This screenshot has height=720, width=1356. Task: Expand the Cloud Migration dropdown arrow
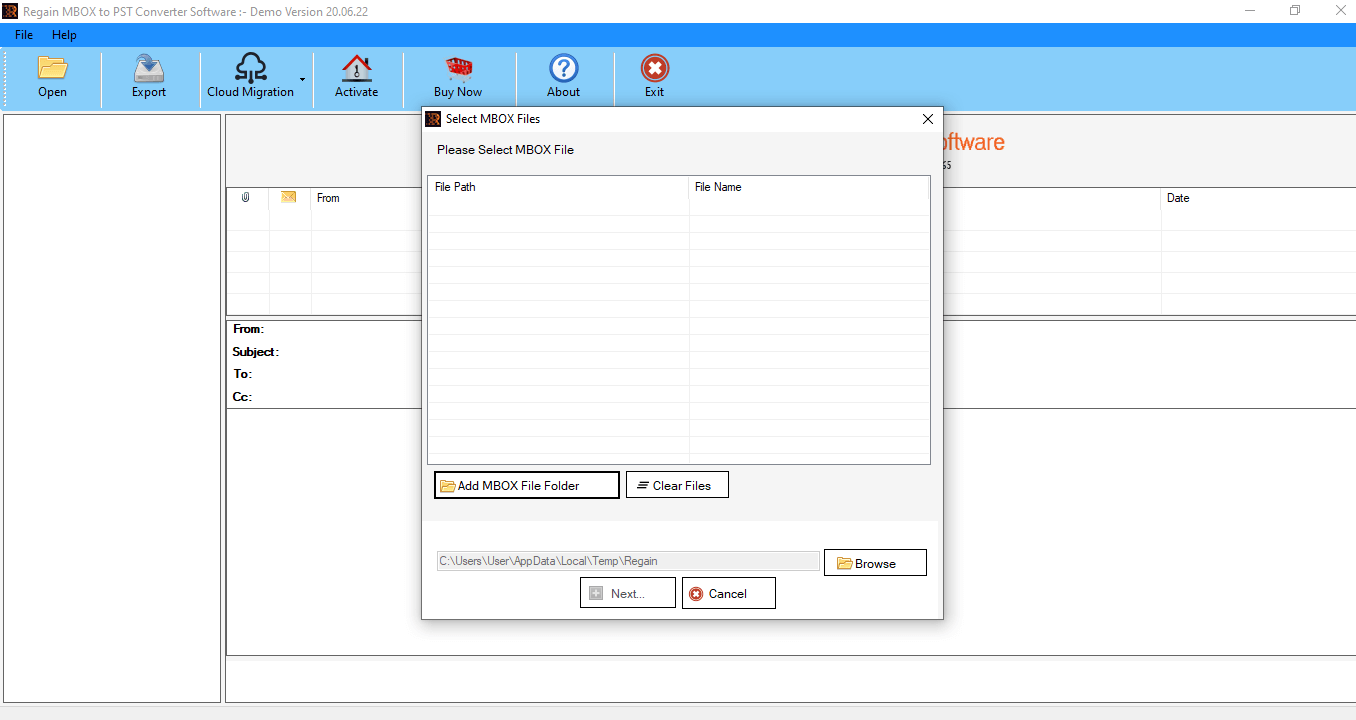tap(302, 79)
